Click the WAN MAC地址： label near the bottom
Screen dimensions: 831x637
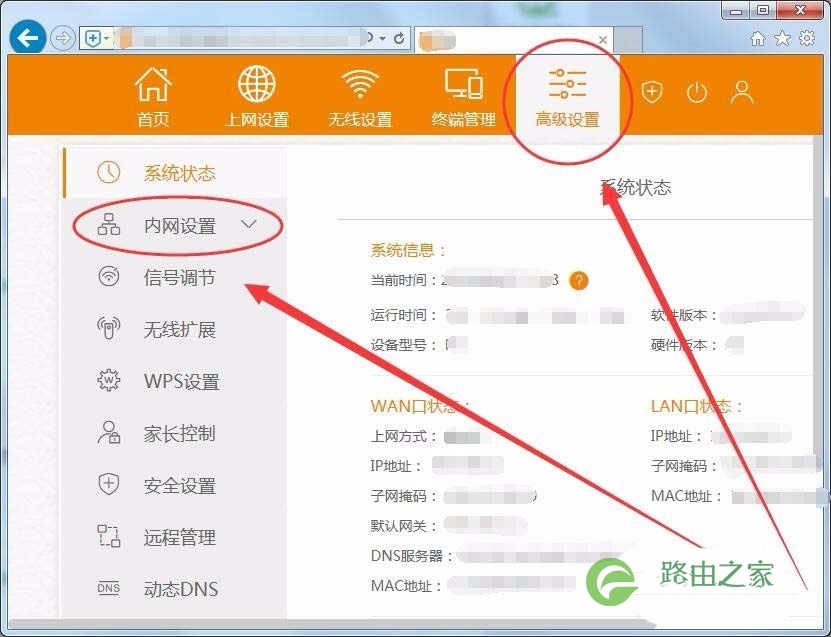point(407,586)
